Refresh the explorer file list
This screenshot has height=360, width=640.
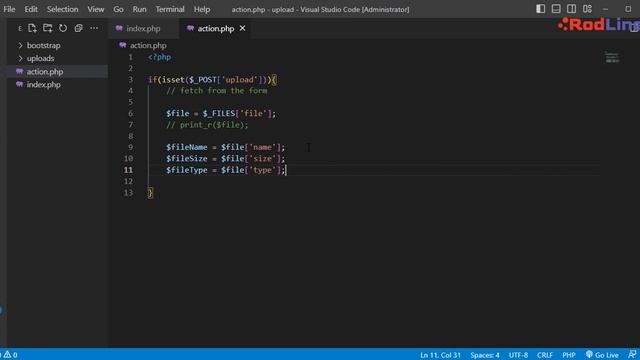[63, 28]
